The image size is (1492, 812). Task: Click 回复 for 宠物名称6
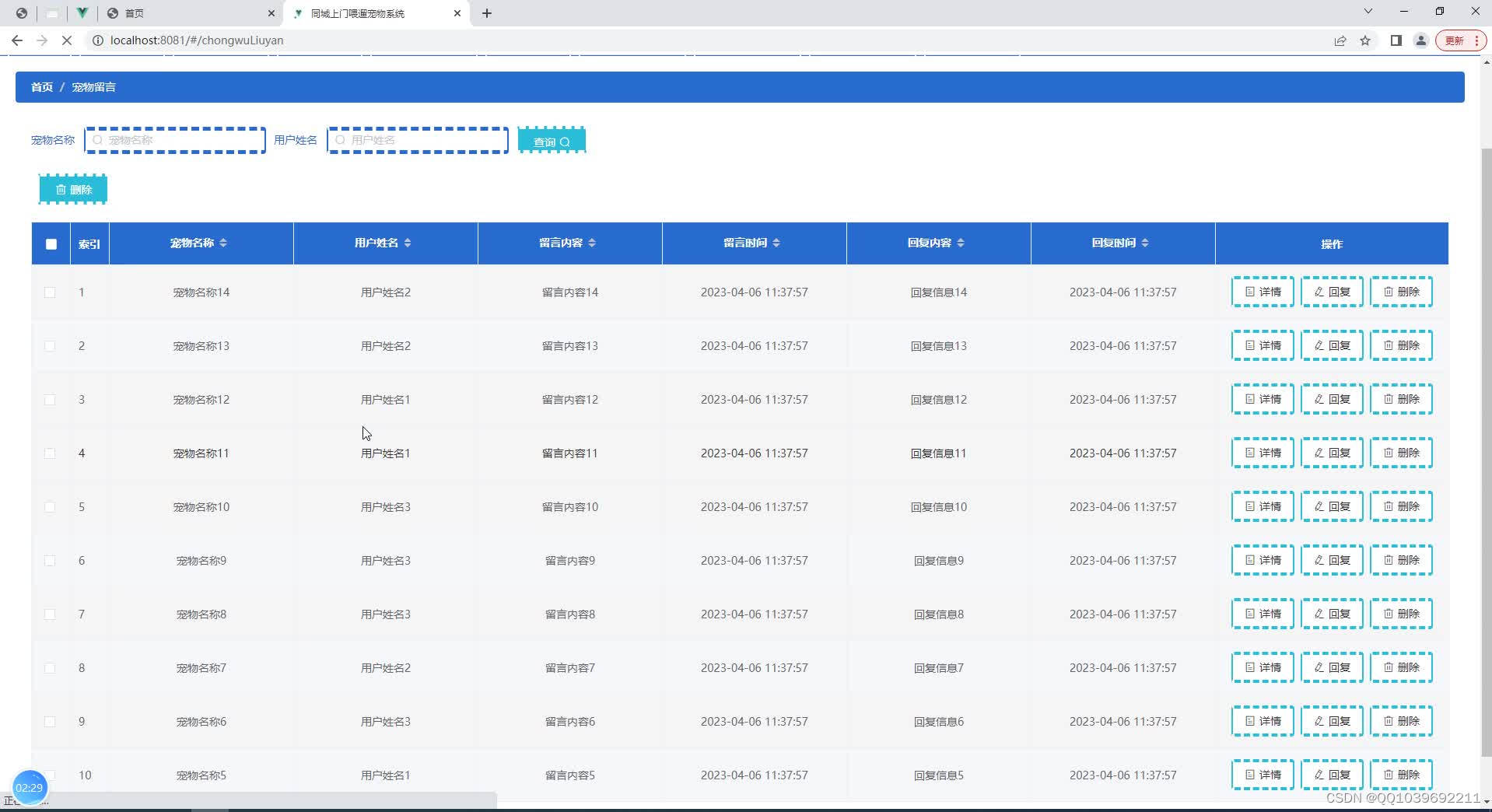tap(1332, 721)
